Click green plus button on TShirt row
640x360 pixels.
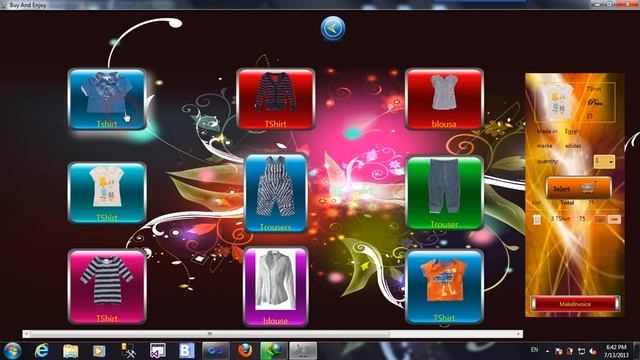599,219
